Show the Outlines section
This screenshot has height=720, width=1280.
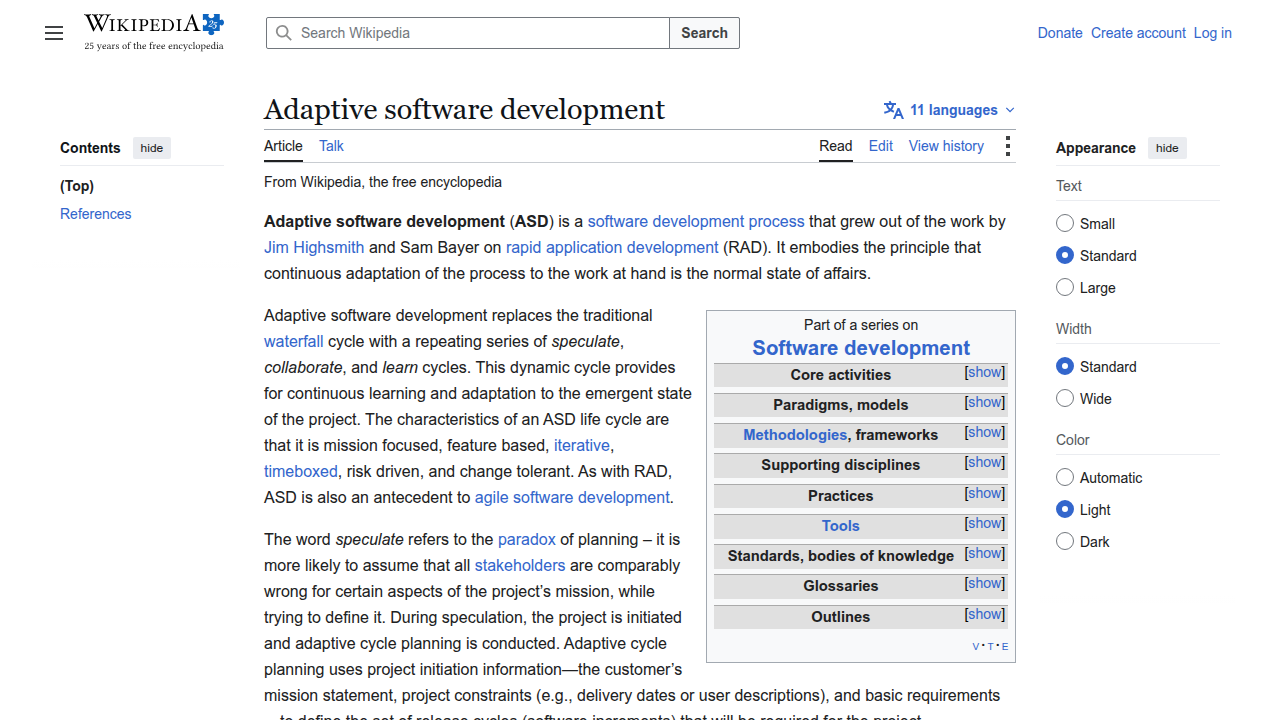[985, 614]
